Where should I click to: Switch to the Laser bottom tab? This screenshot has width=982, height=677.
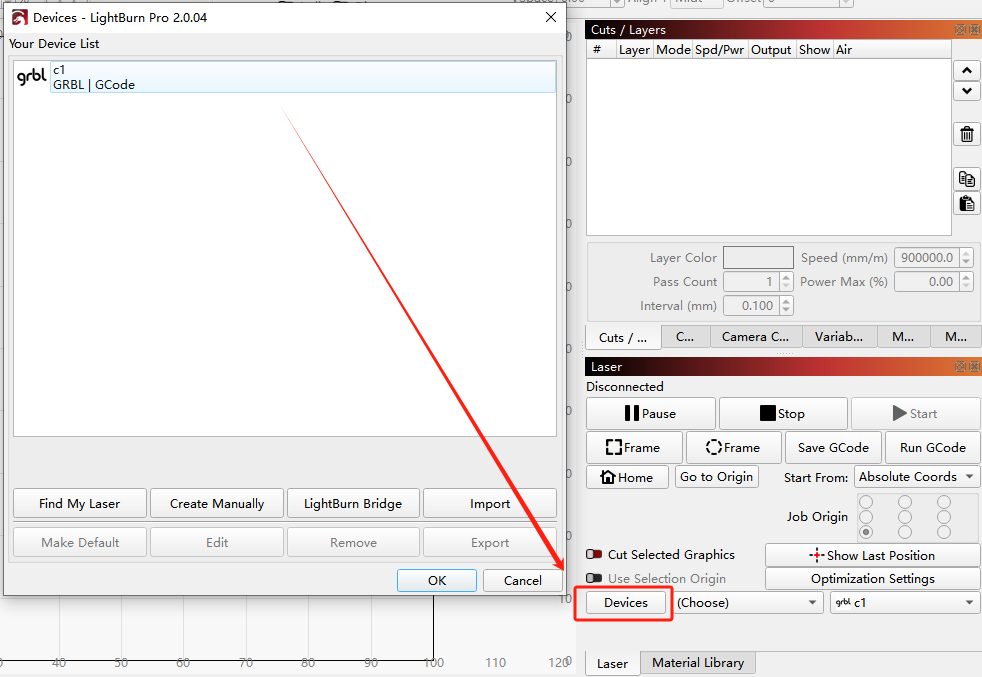pyautogui.click(x=612, y=663)
